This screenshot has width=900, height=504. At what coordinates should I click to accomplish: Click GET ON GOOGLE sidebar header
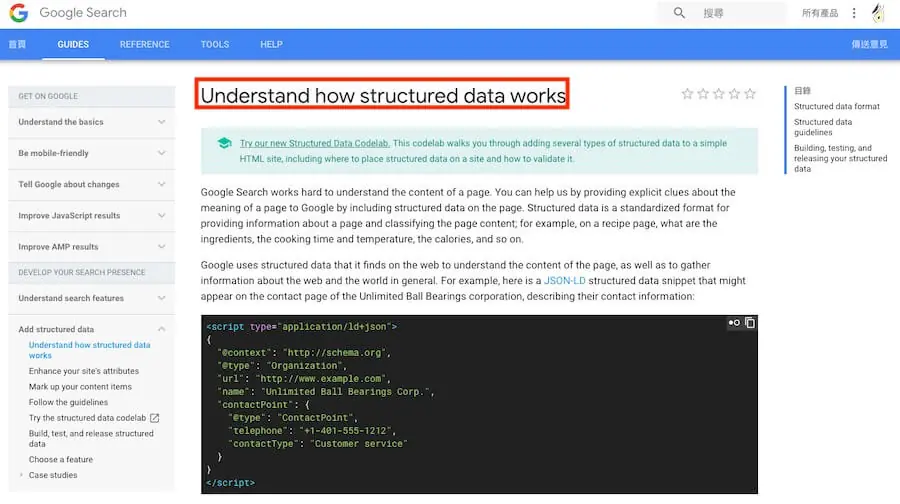click(48, 96)
